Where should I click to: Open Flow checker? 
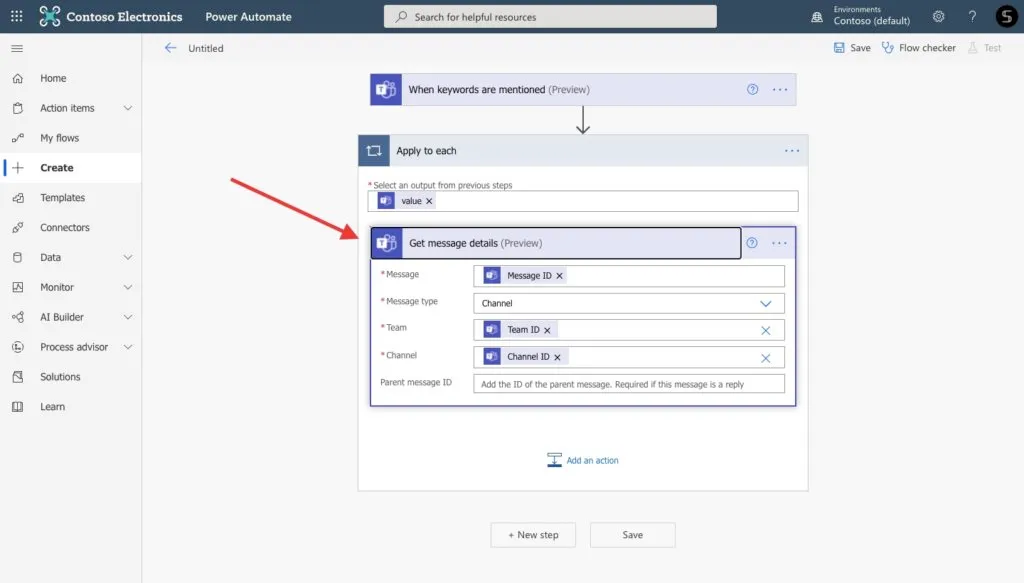[x=918, y=48]
